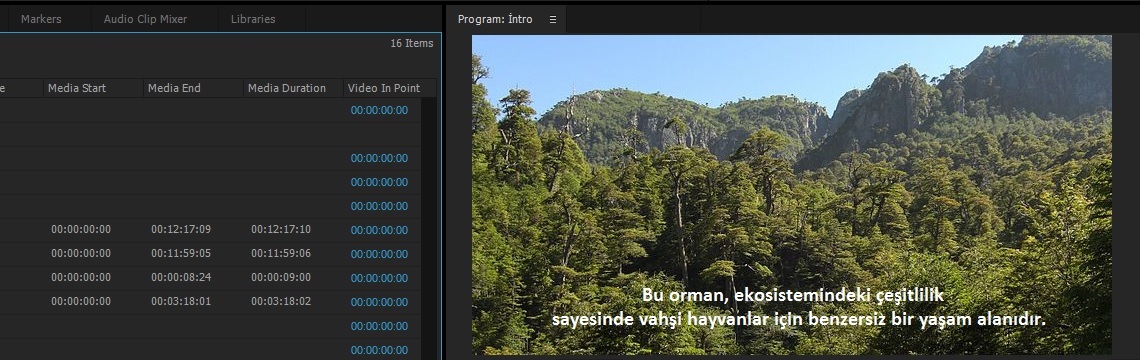Screen dimensions: 1140x360
Task: Open the Program monitor panel menu icon
Action: click(x=553, y=20)
